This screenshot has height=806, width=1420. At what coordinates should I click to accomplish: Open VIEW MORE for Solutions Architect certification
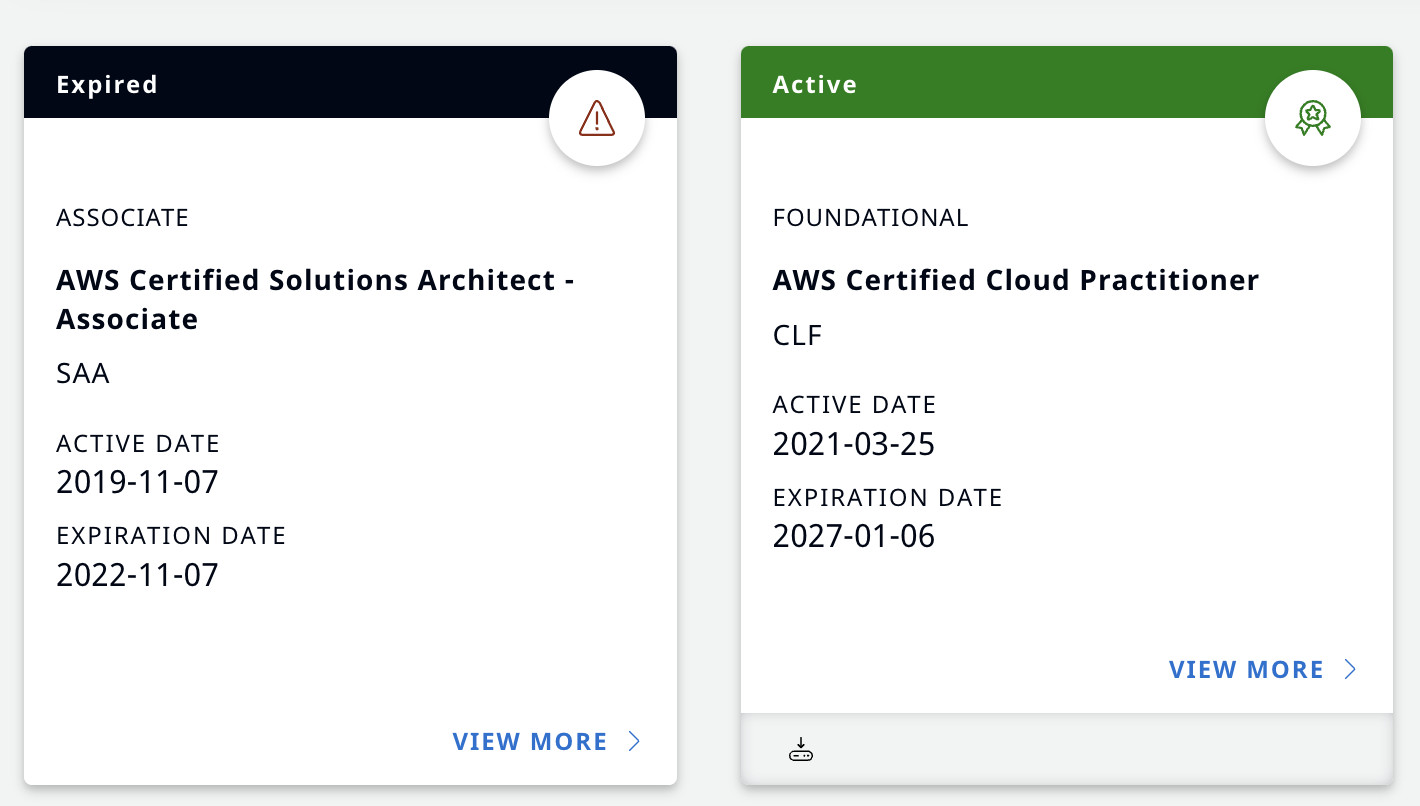[x=530, y=741]
